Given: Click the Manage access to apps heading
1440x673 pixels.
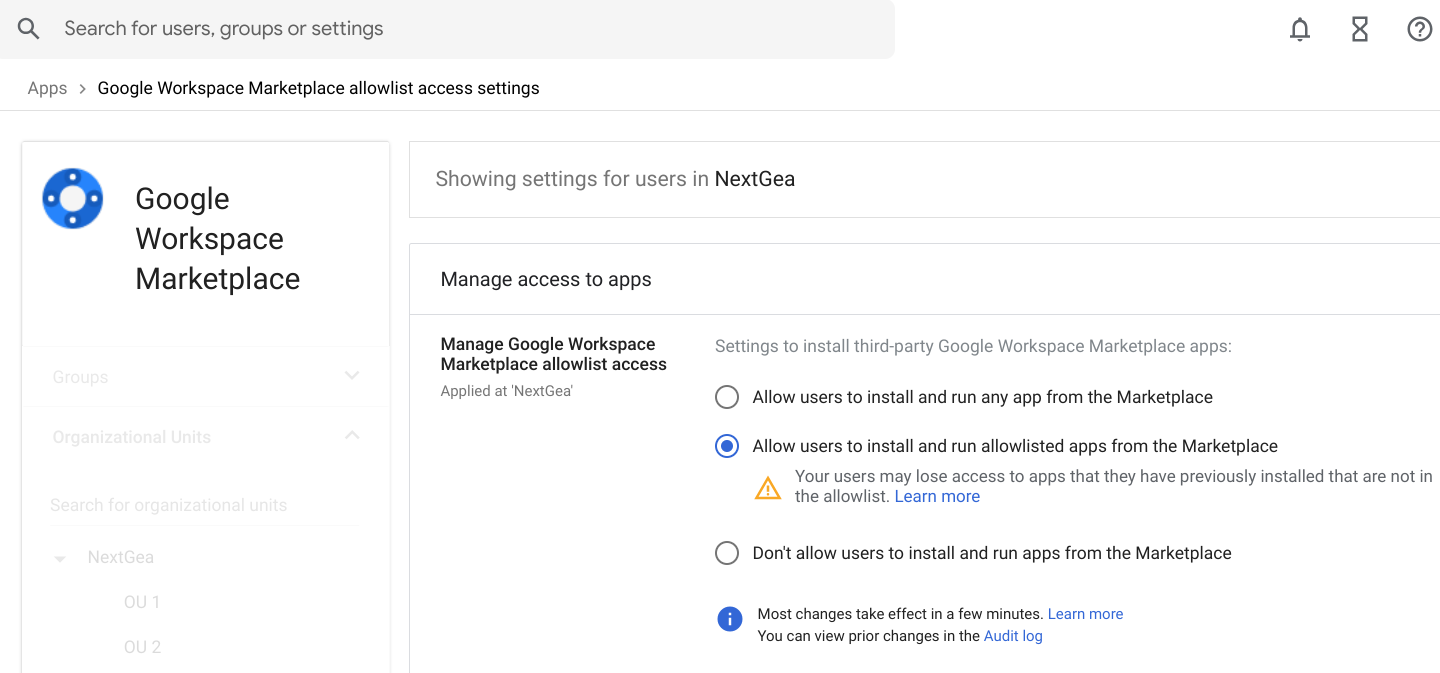Looking at the screenshot, I should (546, 279).
